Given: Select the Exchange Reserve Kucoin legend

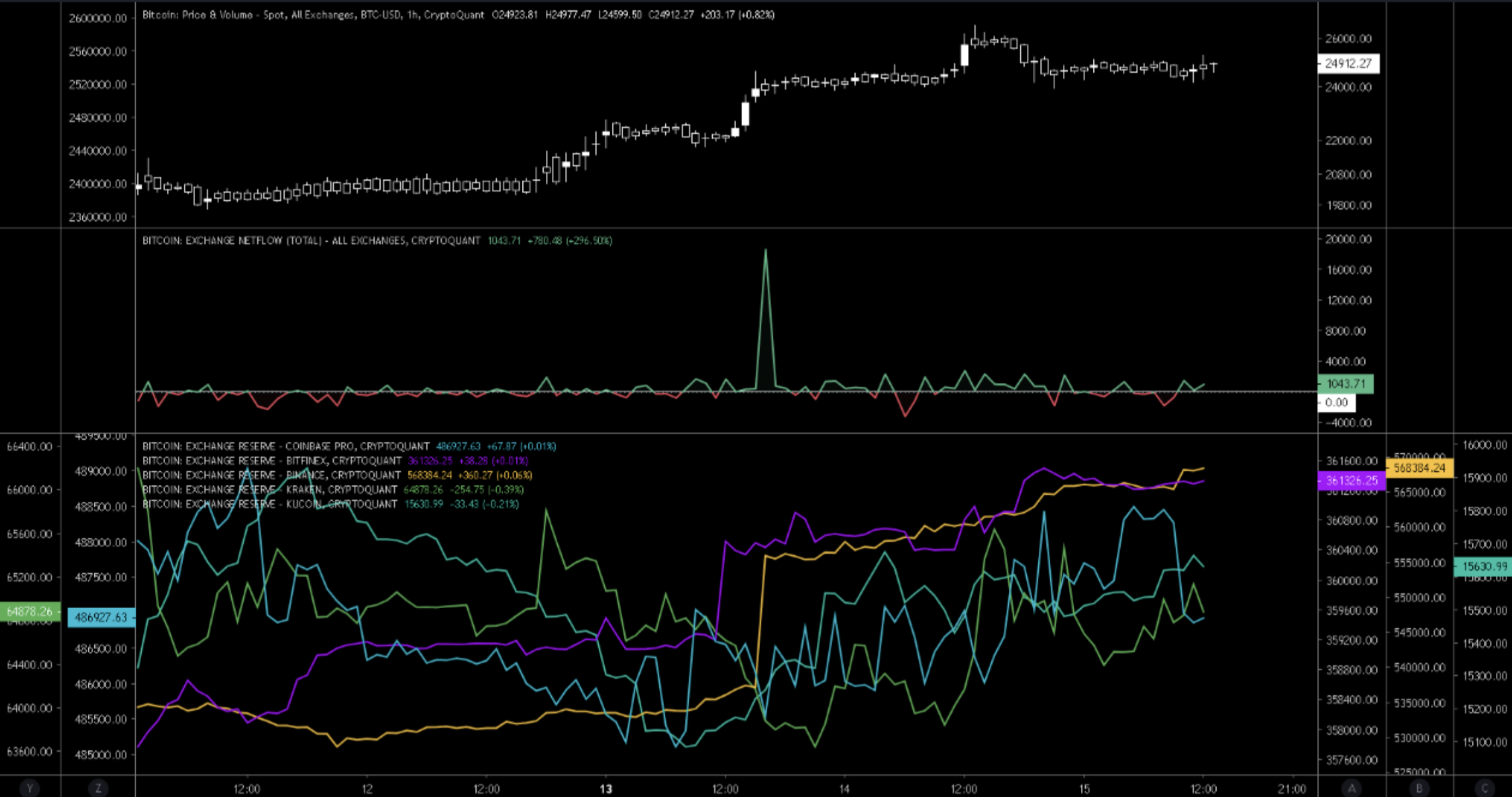Looking at the screenshot, I should (269, 504).
